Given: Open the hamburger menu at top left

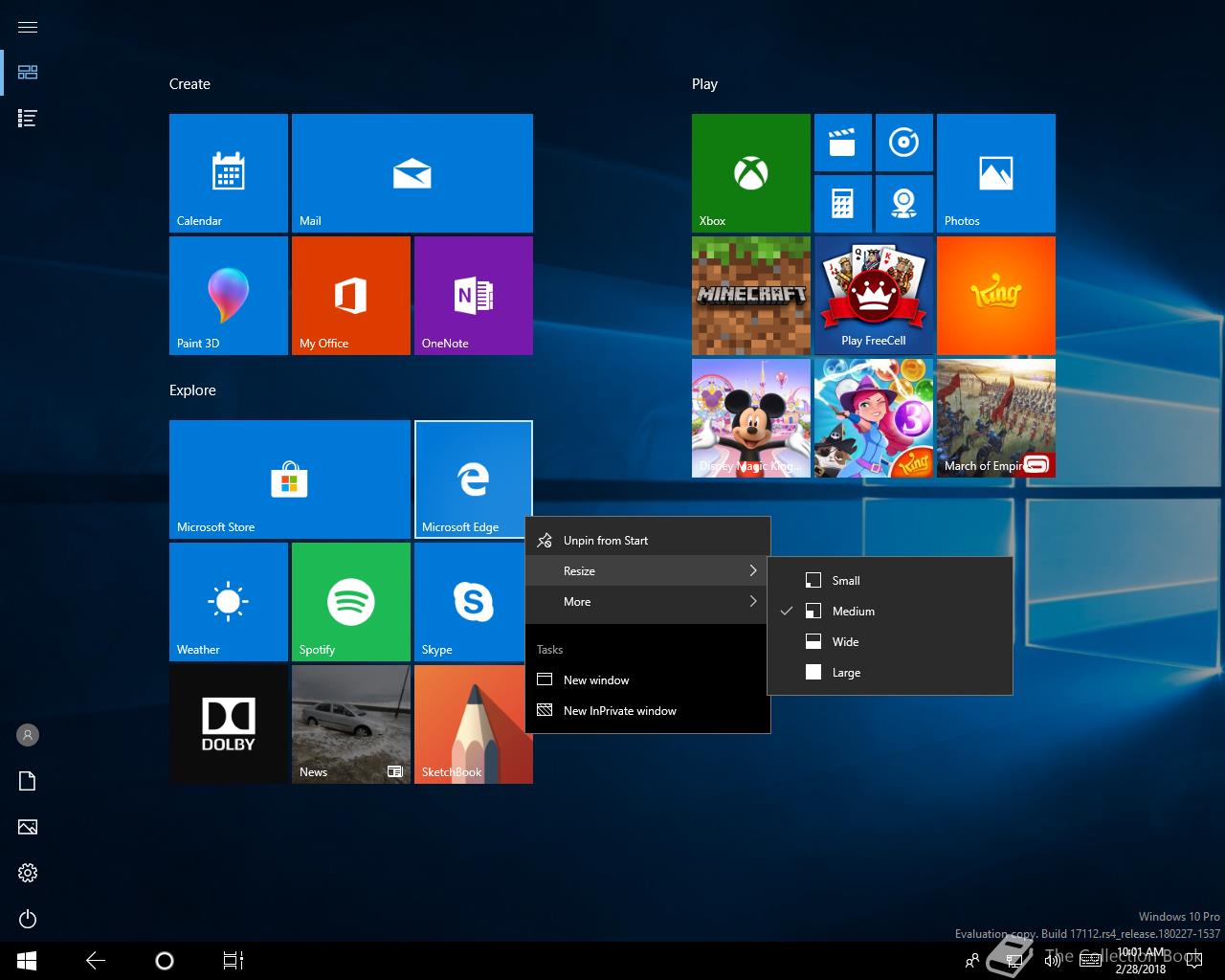Looking at the screenshot, I should point(28,27).
